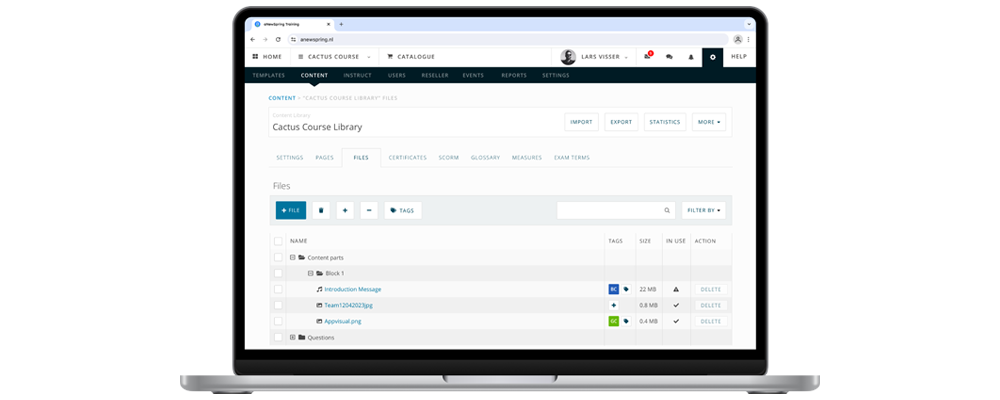Click the settings gear icon in header
The height and width of the screenshot is (400, 1000).
[x=712, y=57]
